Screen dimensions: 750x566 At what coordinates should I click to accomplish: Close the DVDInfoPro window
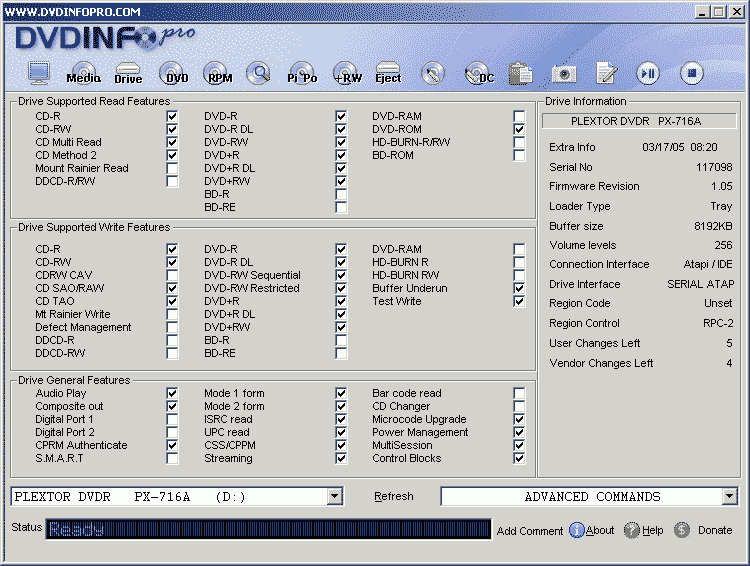pos(736,12)
